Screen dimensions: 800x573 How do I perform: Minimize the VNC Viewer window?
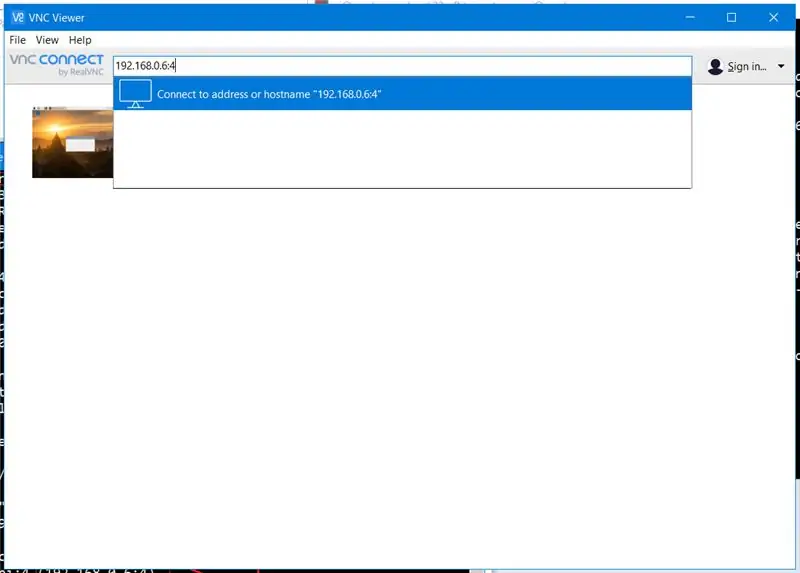click(x=690, y=17)
